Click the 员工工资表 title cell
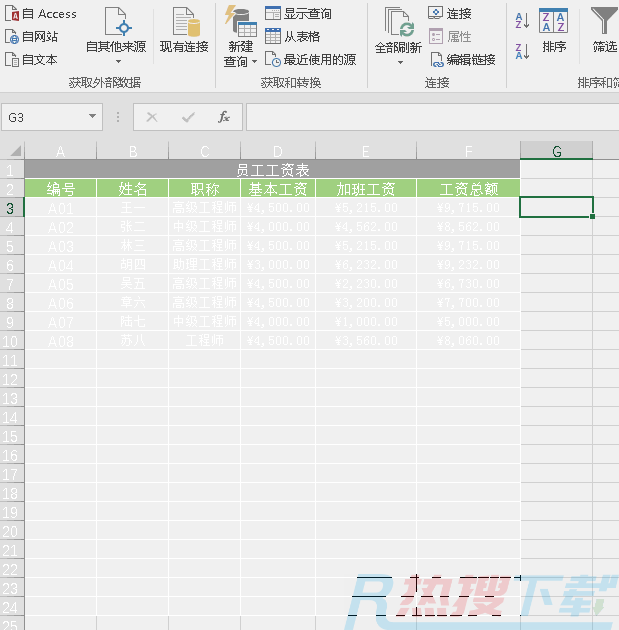The width and height of the screenshot is (619, 630). click(272, 170)
